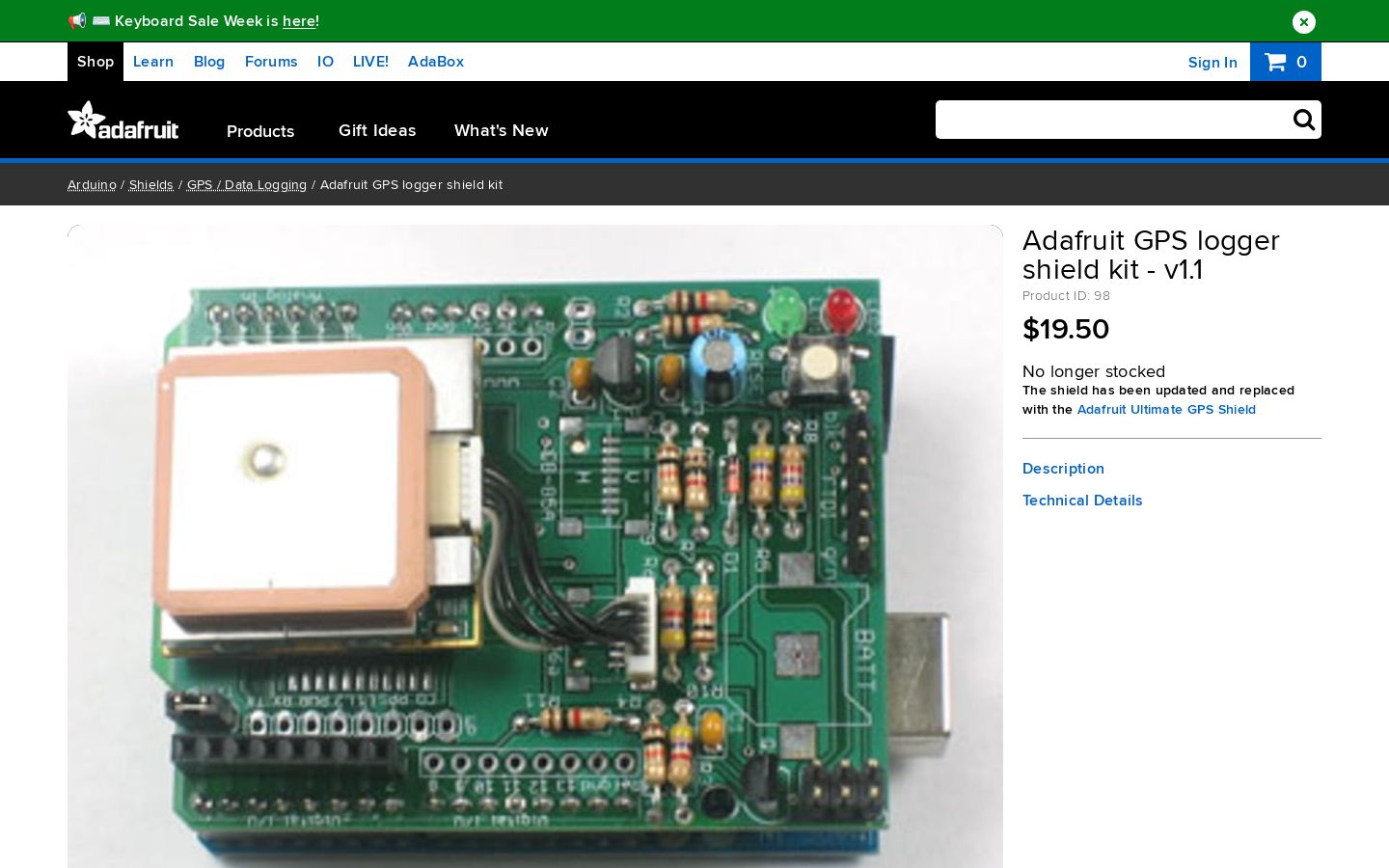Open the Forums tab
This screenshot has height=868, width=1389.
(x=271, y=62)
